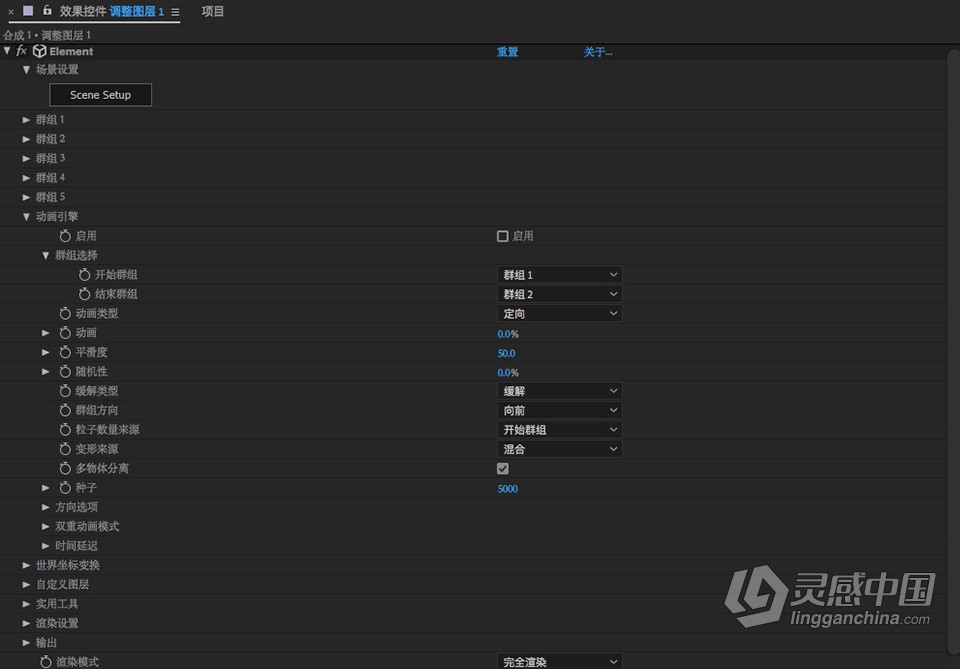Expand 时间延迟
960x669 pixels.
tap(46, 546)
